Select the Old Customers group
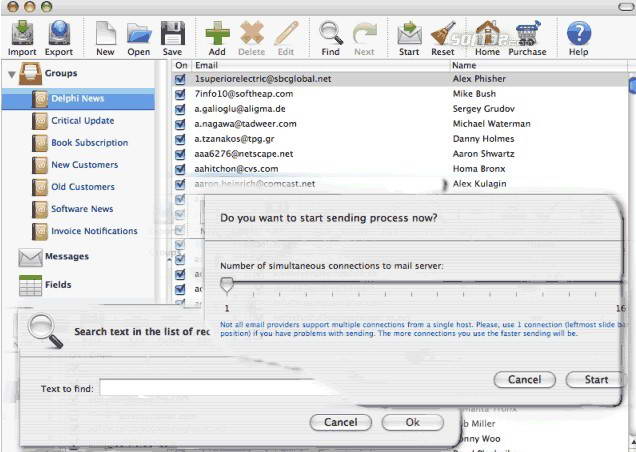The height and width of the screenshot is (452, 636). click(x=83, y=187)
